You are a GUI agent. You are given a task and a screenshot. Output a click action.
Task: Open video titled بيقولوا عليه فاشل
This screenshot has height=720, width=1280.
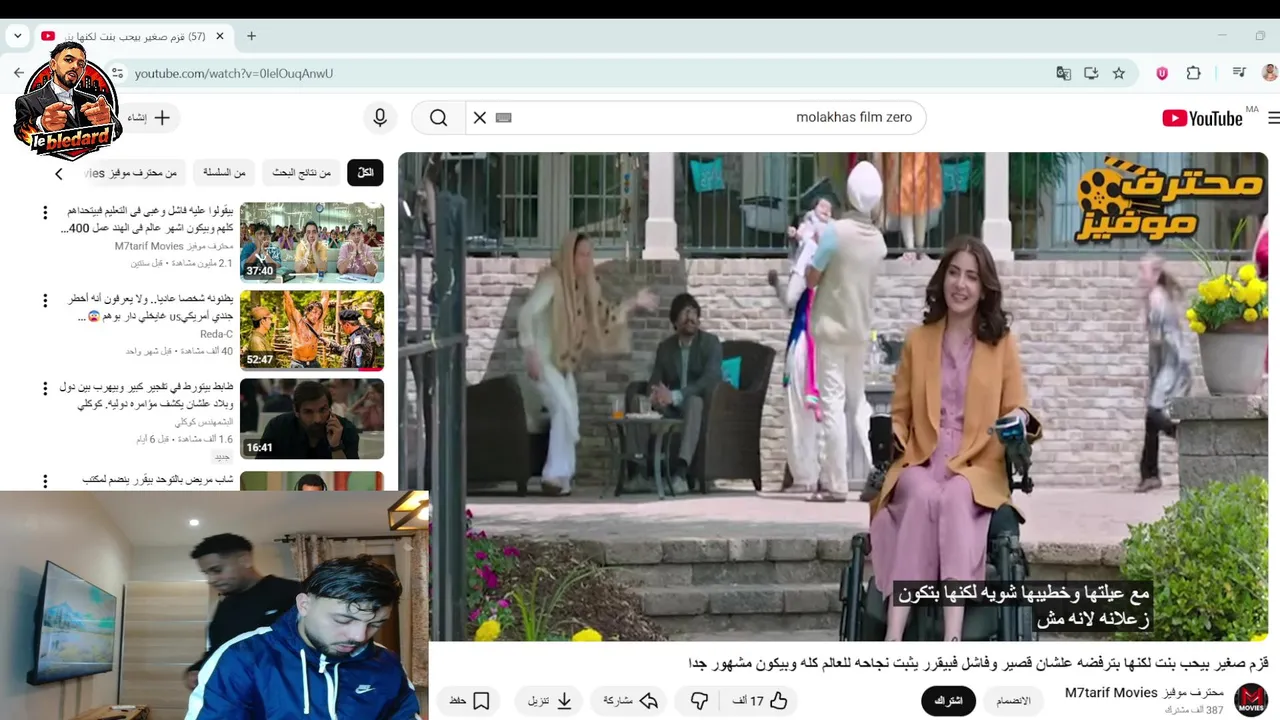[148, 220]
